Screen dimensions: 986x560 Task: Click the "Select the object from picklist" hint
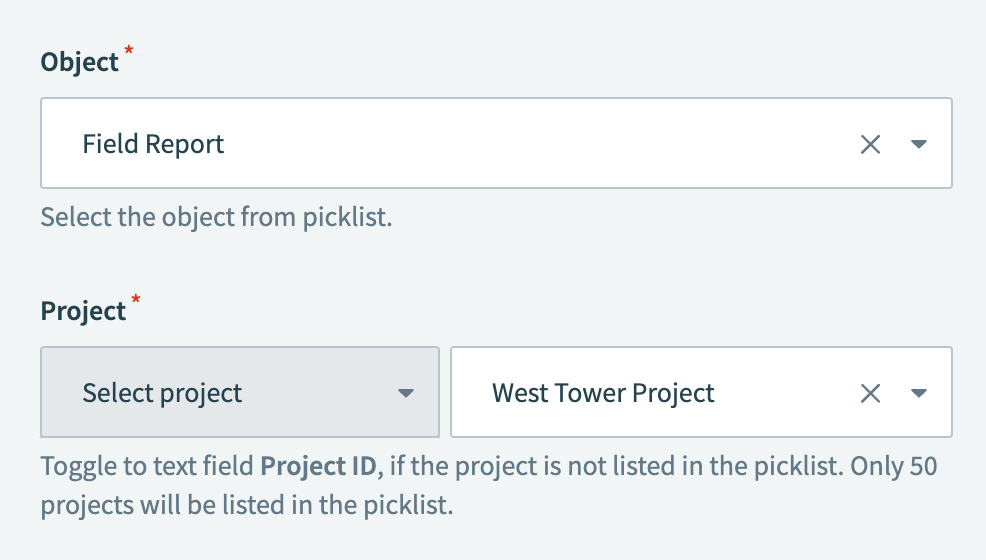(x=216, y=216)
